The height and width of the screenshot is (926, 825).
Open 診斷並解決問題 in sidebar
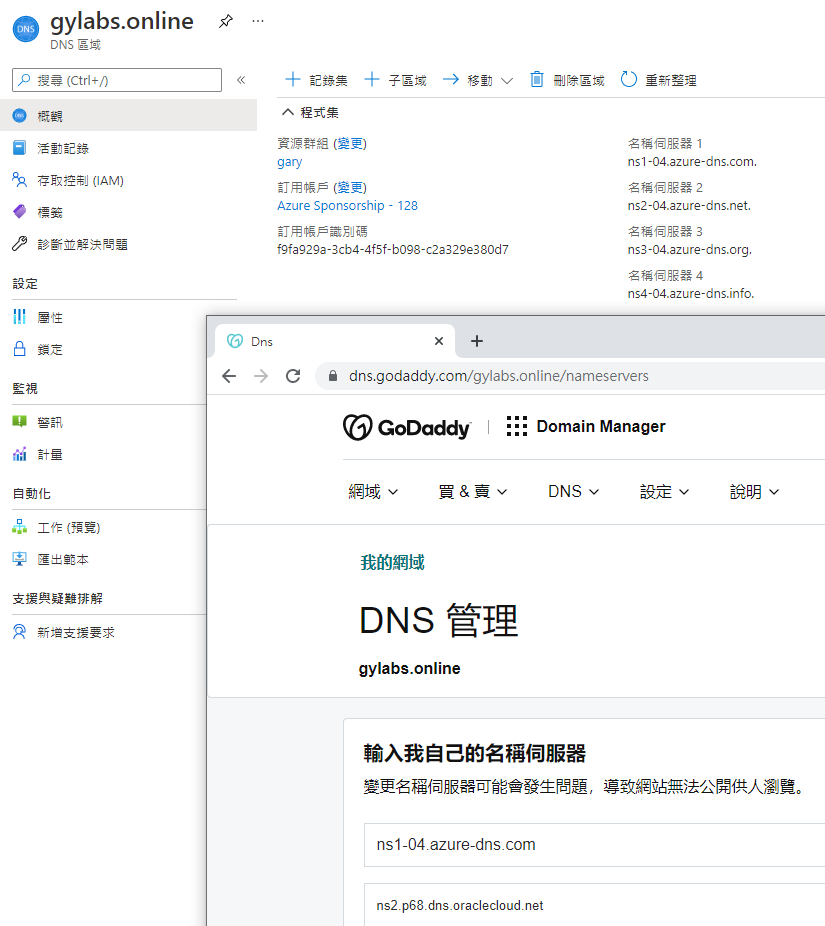tap(83, 244)
